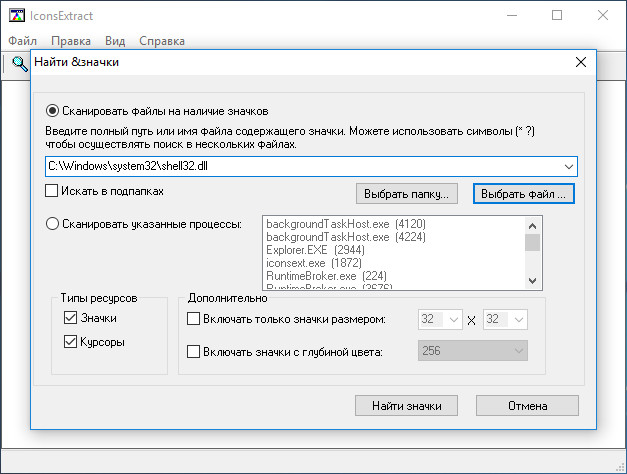This screenshot has width=627, height=474.
Task: Expand the file path dropdown arrow
Action: (x=569, y=165)
